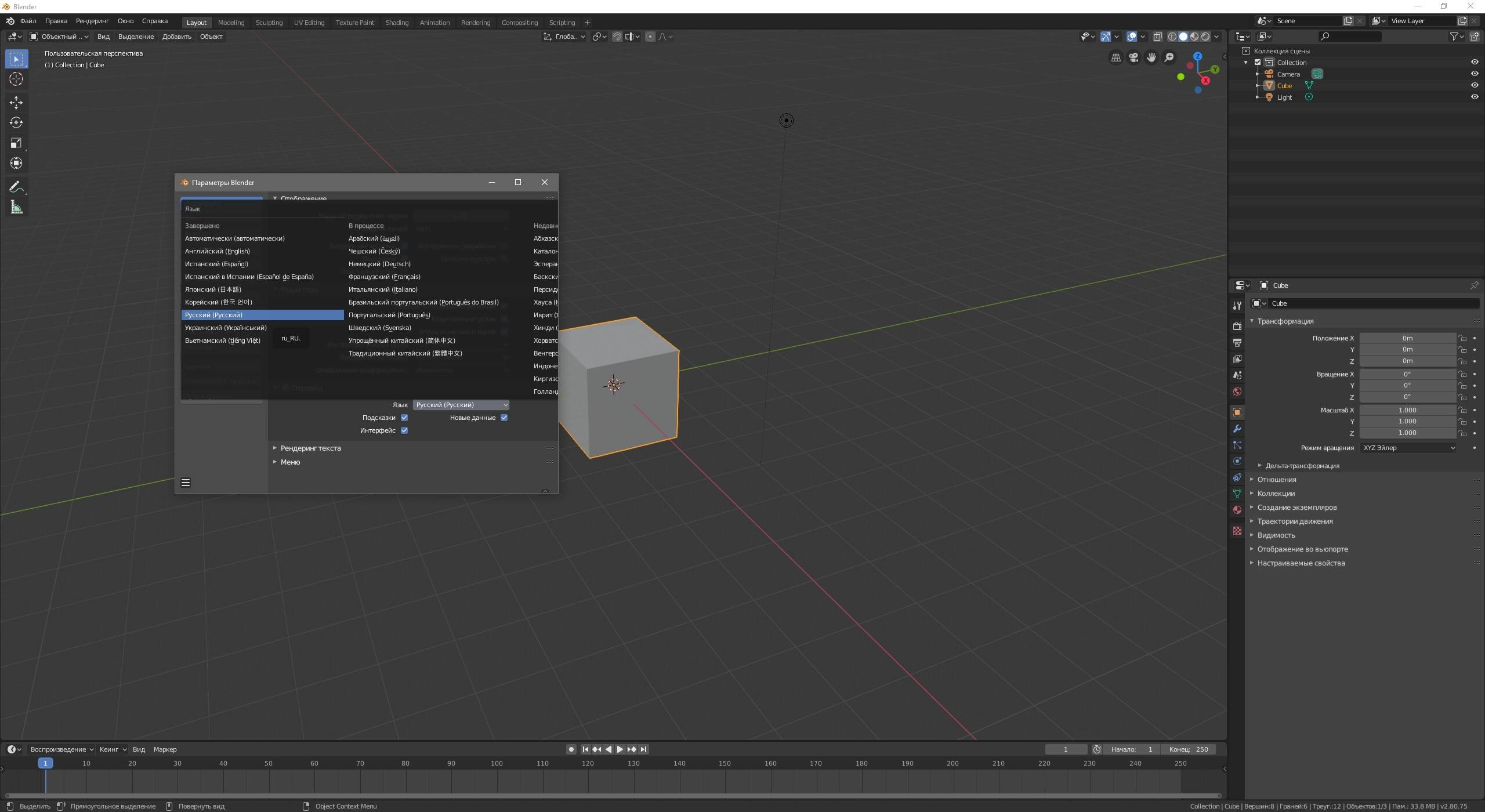Open the Modifiers wrench tab
1485x812 pixels.
[1237, 429]
